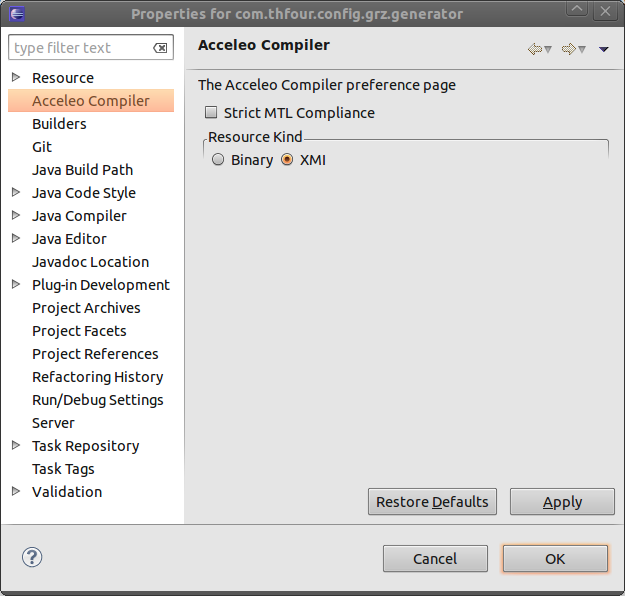This screenshot has width=625, height=596.
Task: Click the Restore Defaults button
Action: (432, 502)
